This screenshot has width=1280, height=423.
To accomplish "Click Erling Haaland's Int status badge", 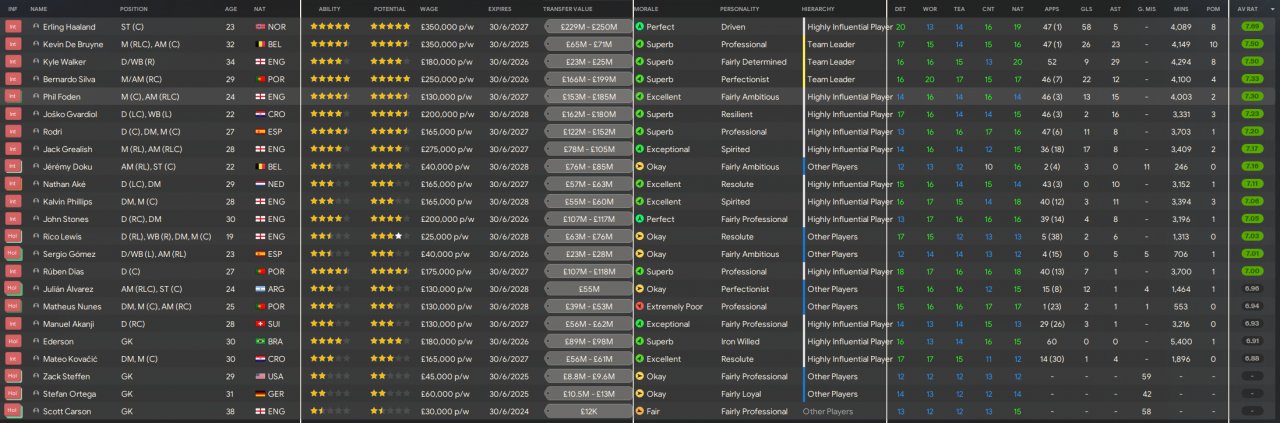I will click(13, 27).
